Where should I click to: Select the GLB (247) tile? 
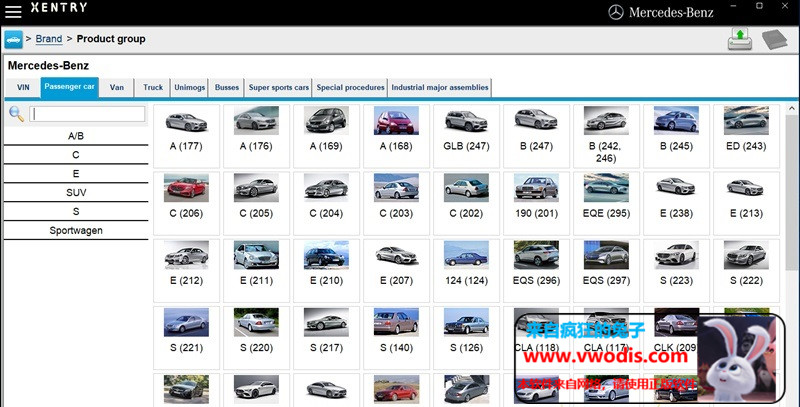(x=466, y=136)
